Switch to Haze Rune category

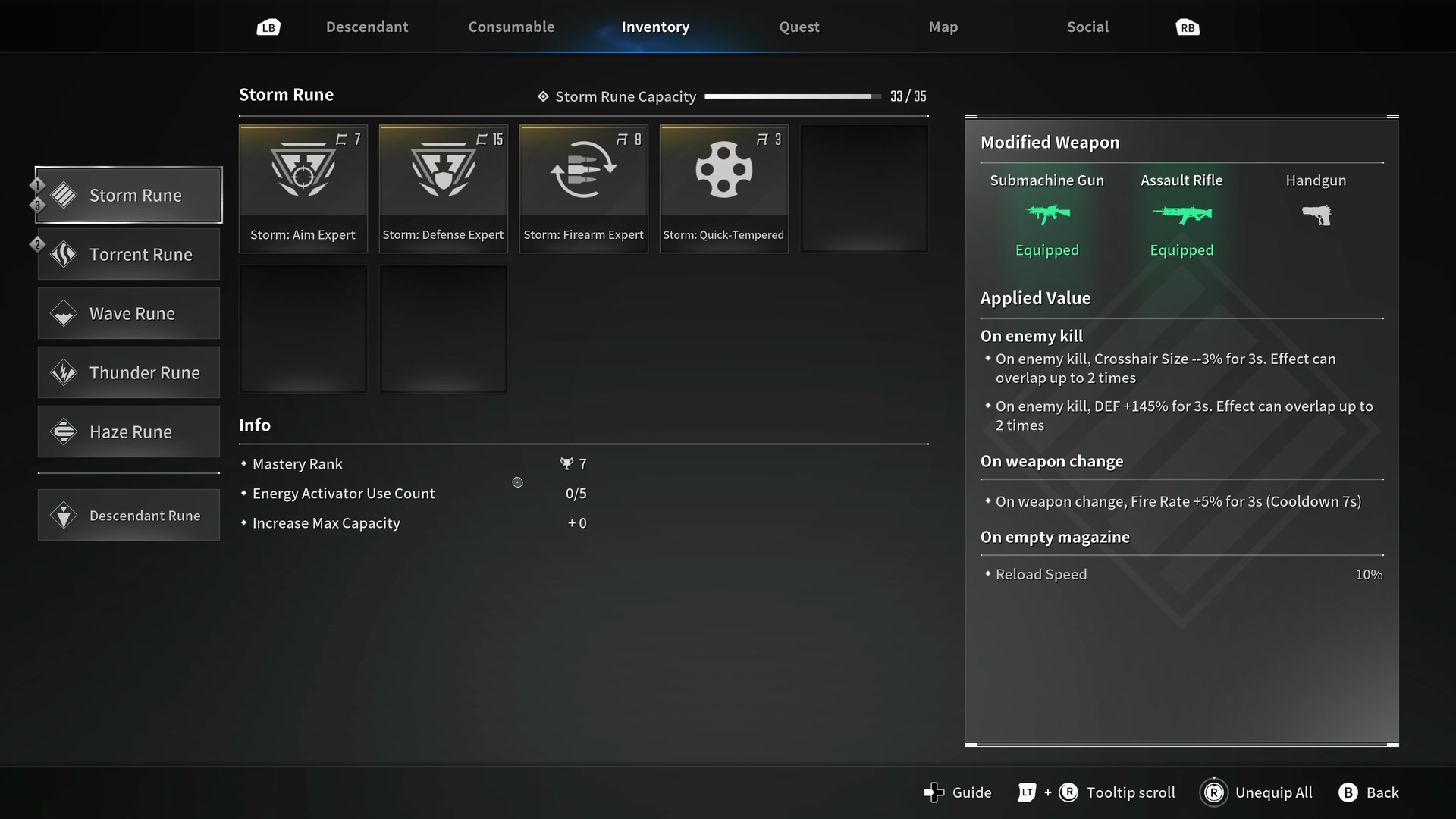coord(129,432)
